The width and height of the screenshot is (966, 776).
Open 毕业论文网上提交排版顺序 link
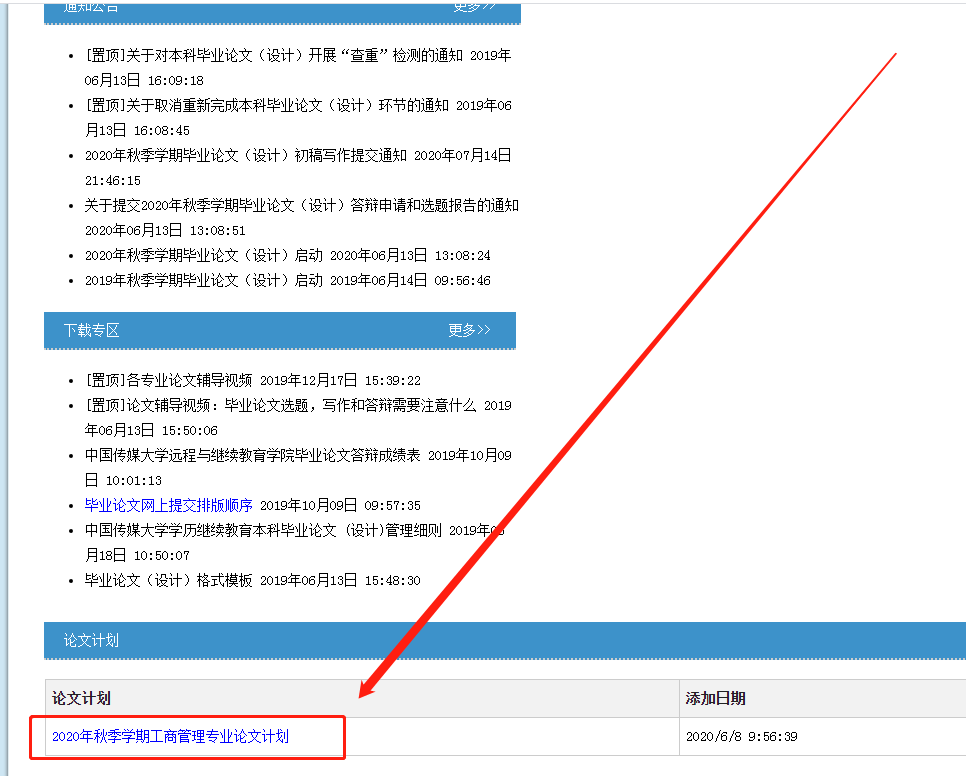(169, 505)
